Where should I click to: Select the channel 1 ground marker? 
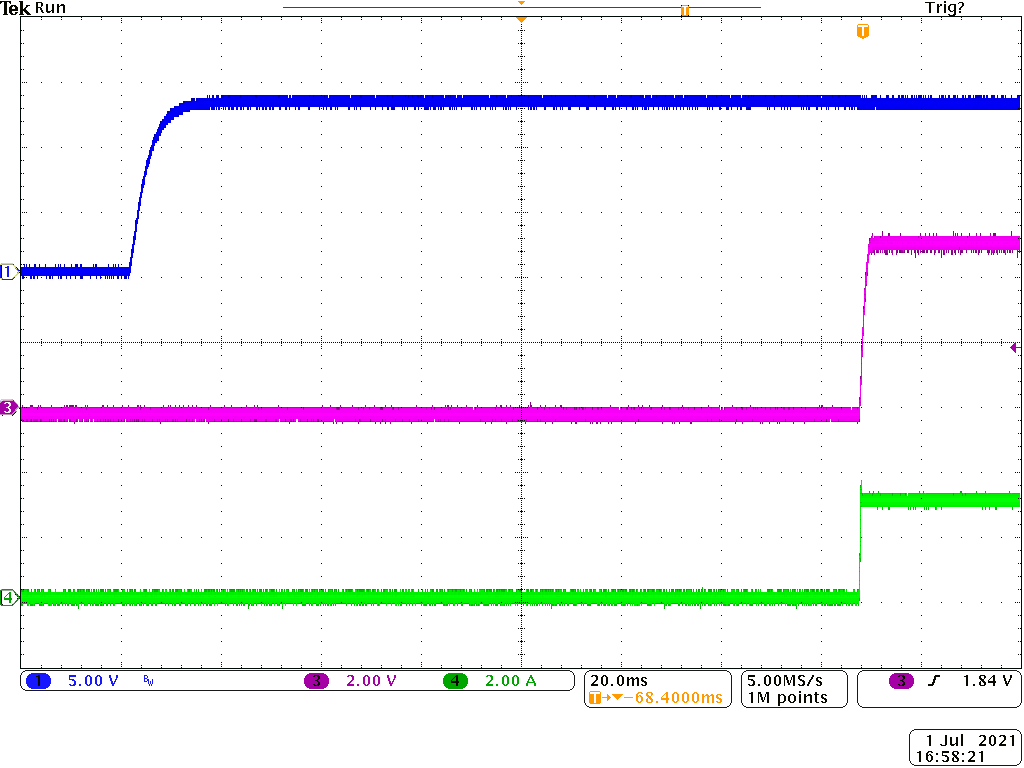point(7,270)
